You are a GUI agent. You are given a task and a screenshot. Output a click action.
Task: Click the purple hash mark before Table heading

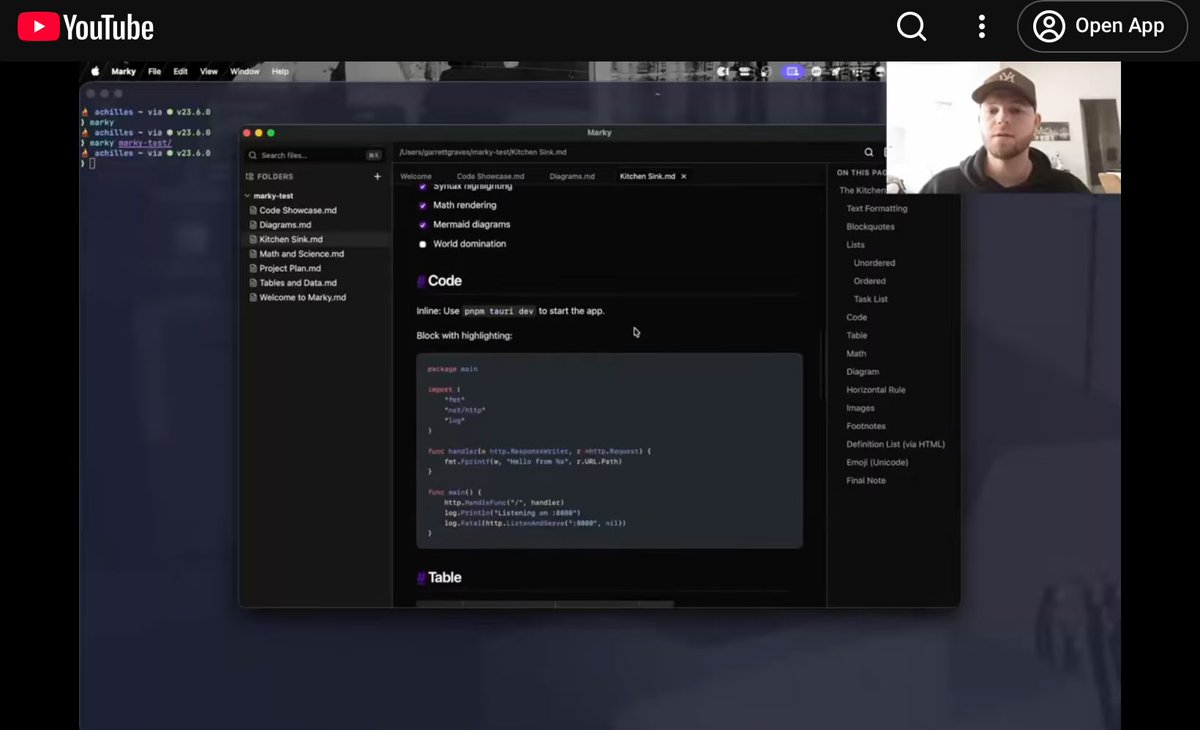[x=421, y=578]
